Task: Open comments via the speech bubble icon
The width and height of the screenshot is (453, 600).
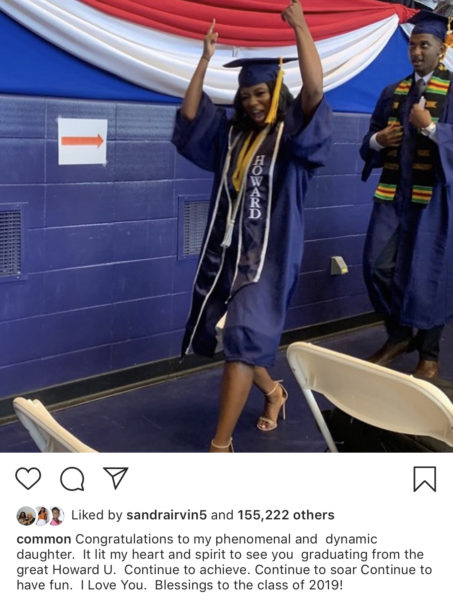Action: click(72, 478)
